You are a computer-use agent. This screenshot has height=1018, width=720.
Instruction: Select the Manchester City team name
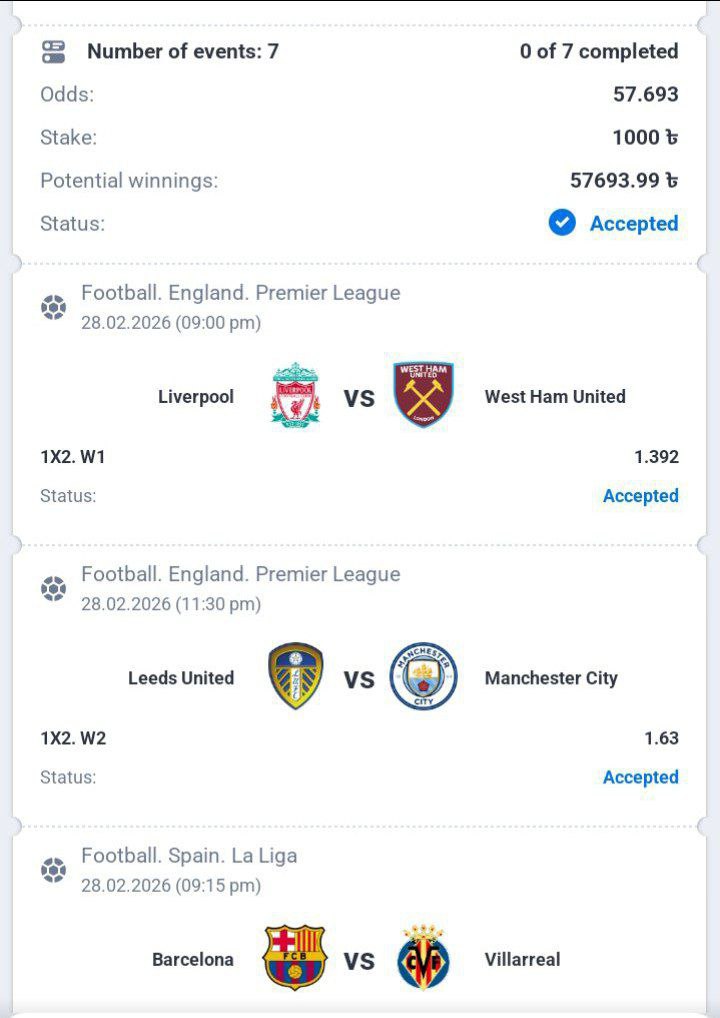[x=551, y=678]
